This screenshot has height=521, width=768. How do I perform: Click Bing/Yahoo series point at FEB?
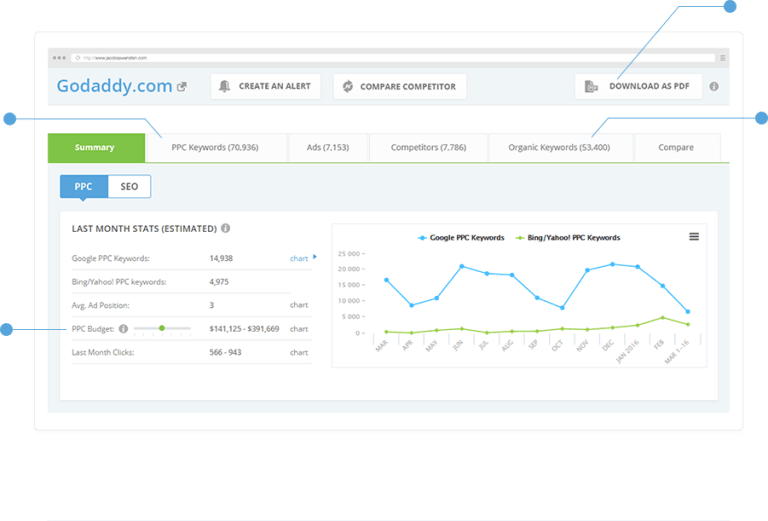click(663, 318)
